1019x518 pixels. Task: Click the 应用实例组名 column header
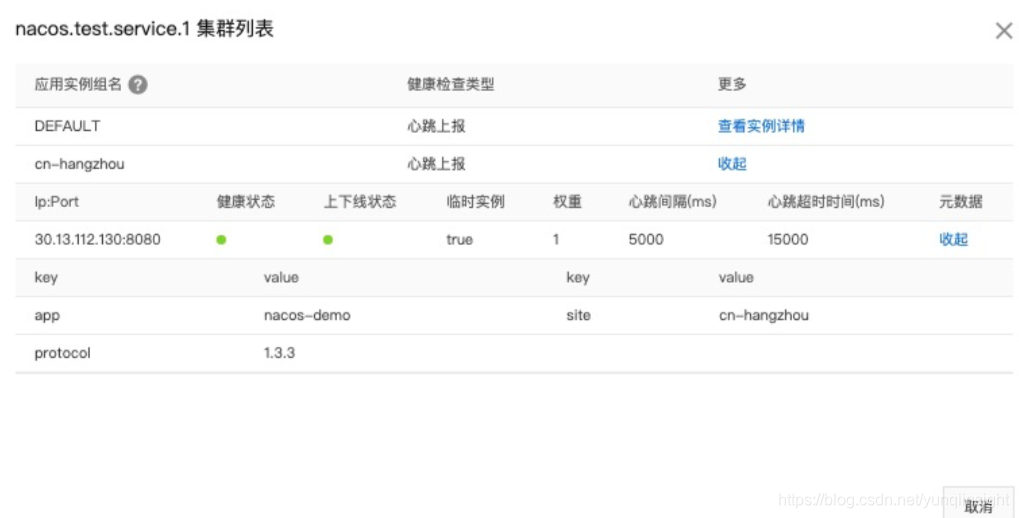click(x=78, y=84)
